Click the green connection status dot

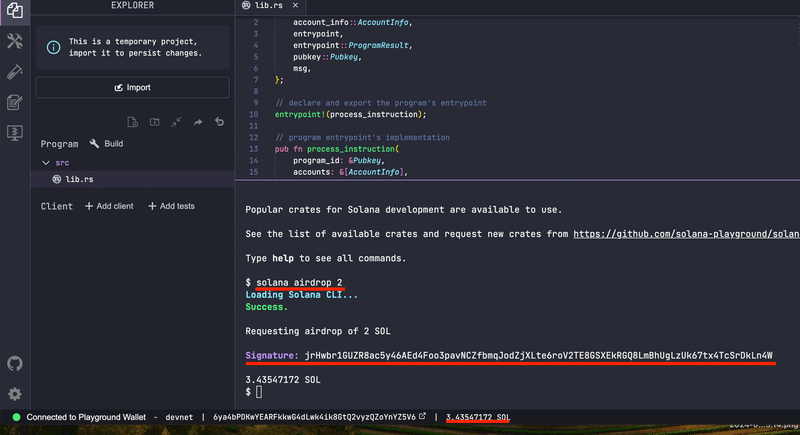click(x=16, y=417)
